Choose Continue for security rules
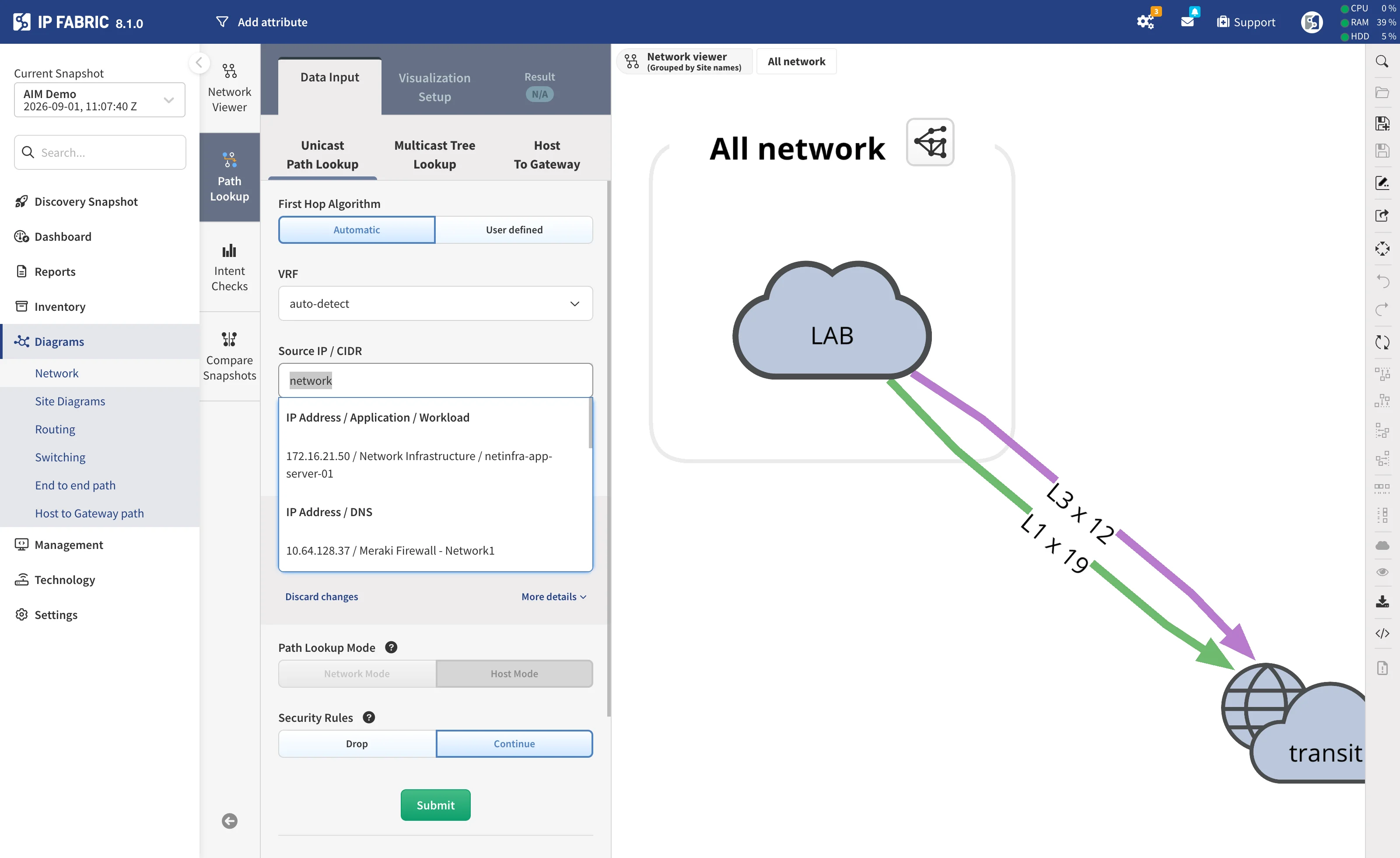This screenshot has height=858, width=1400. pyautogui.click(x=514, y=744)
